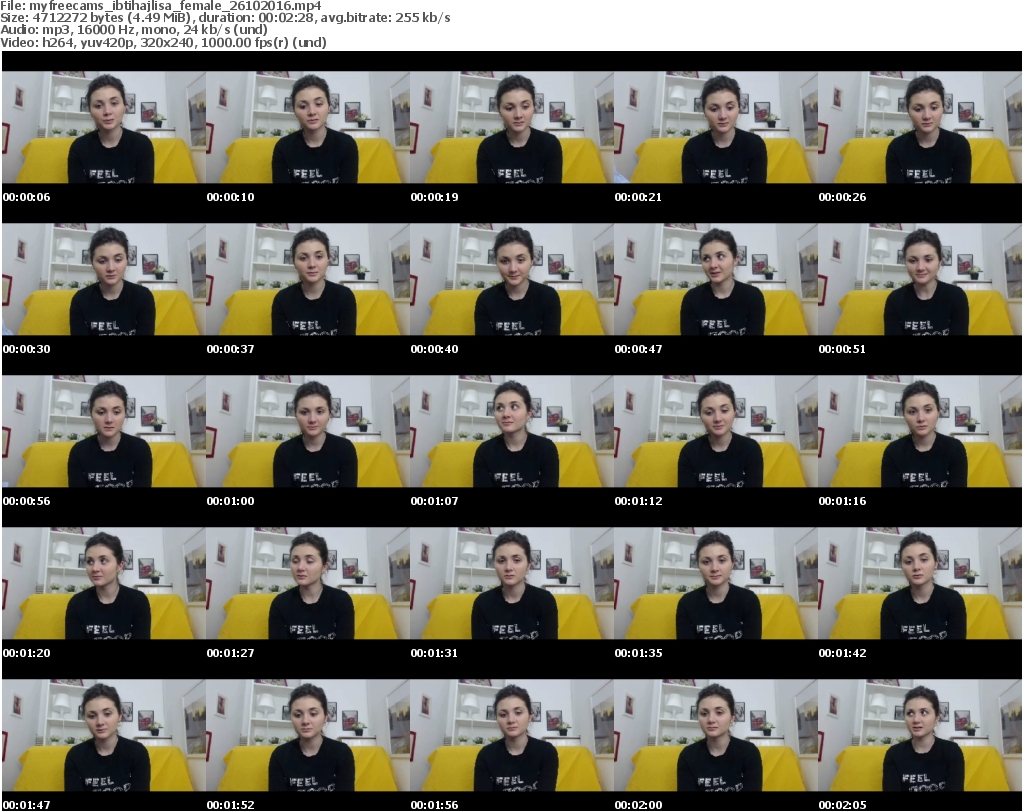Open the video frame at 00:01:12
This screenshot has width=1024, height=811.
point(716,431)
